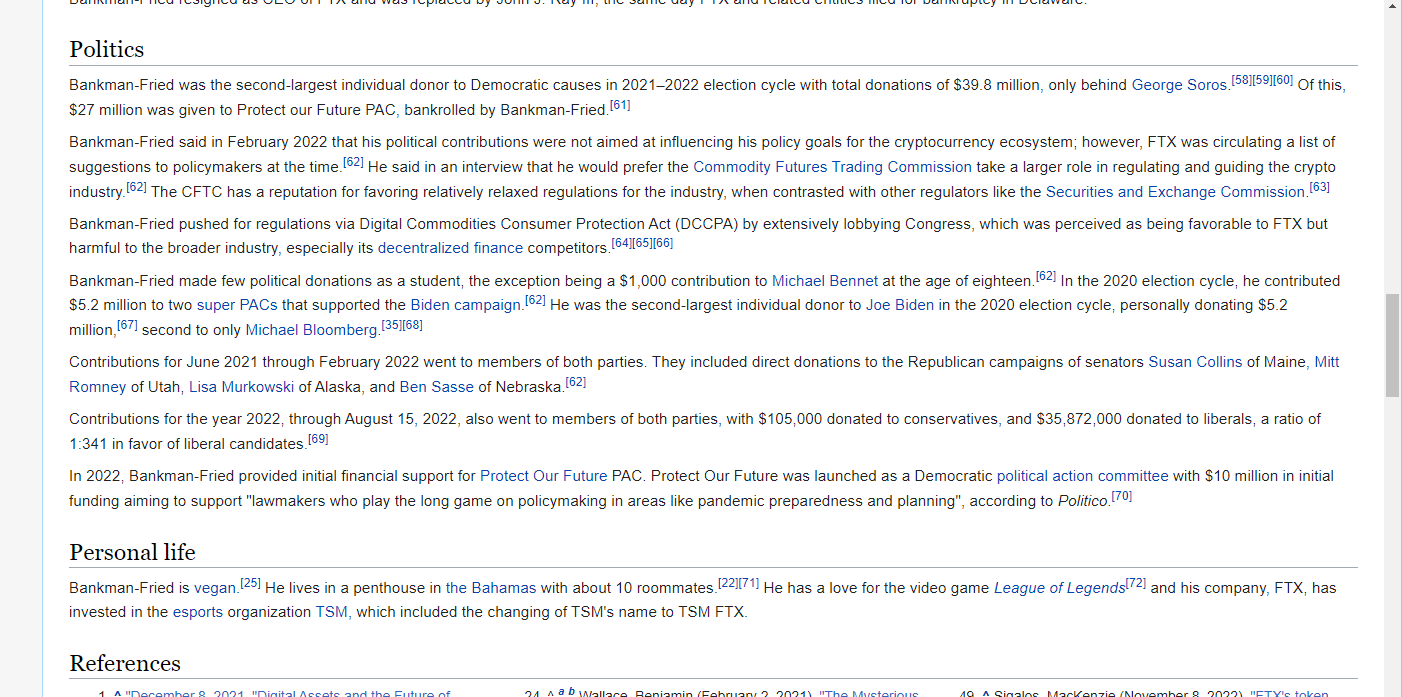Open the decentralized finance link
1402x697 pixels.
pyautogui.click(x=450, y=248)
